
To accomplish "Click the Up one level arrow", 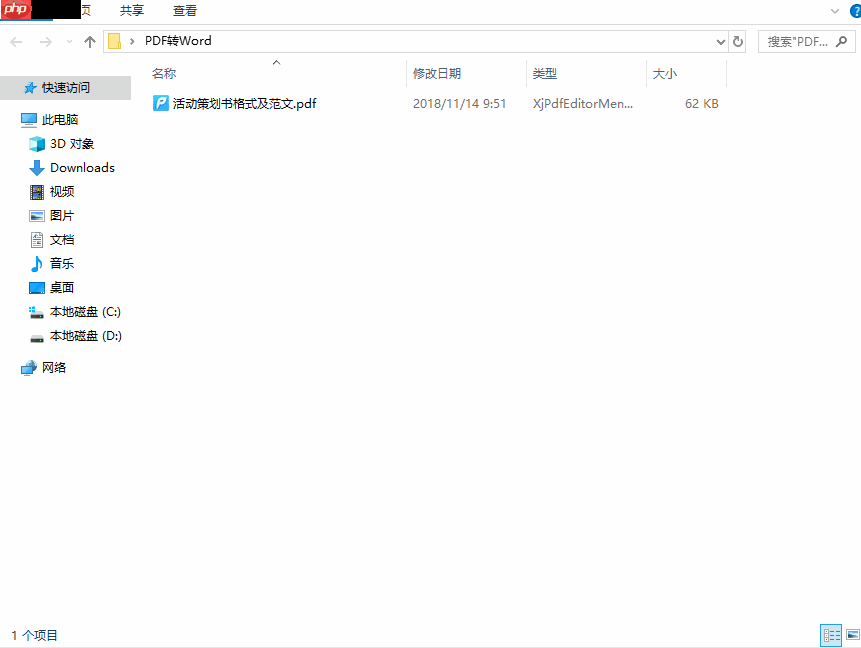I will pyautogui.click(x=89, y=41).
